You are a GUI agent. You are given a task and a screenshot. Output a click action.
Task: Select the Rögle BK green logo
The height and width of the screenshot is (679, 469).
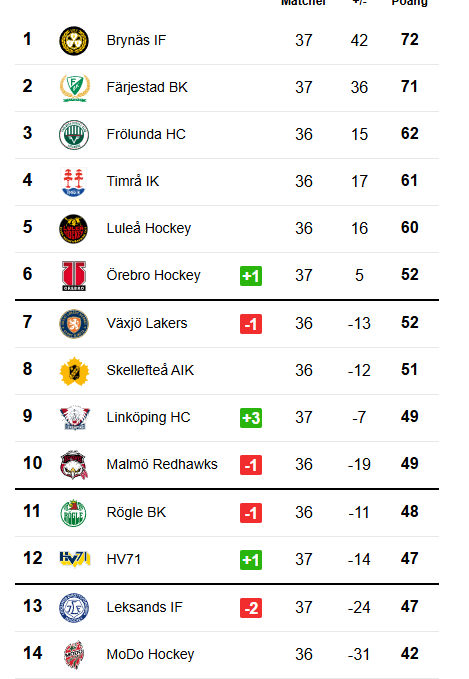(x=74, y=513)
